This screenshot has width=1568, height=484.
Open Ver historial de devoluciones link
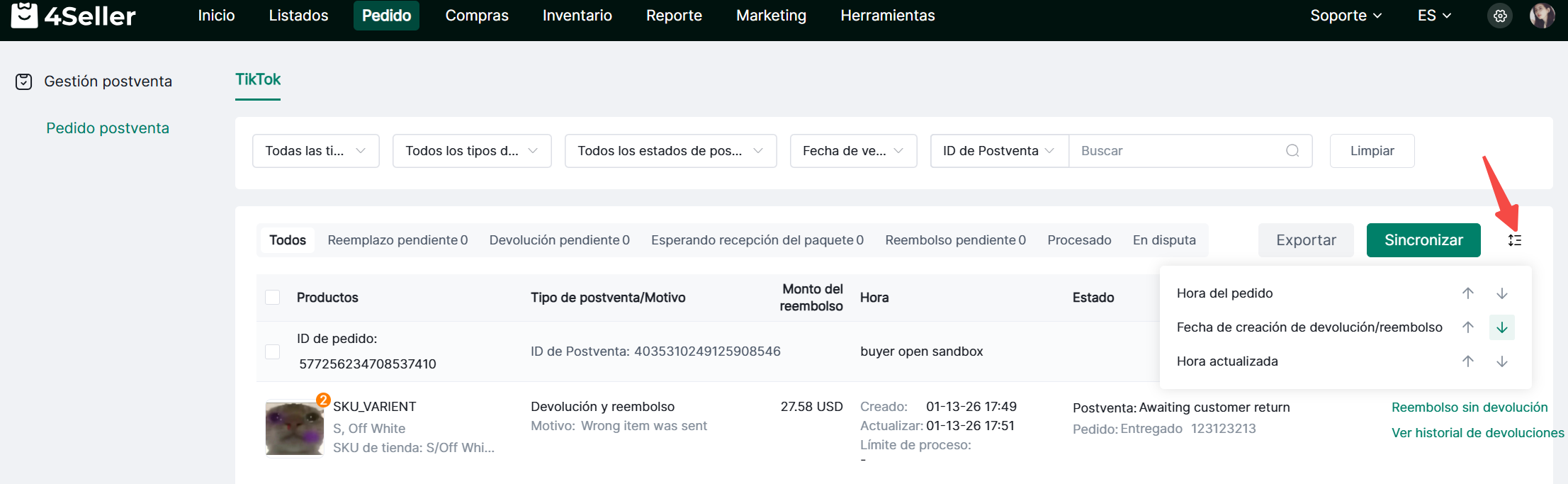(1477, 433)
